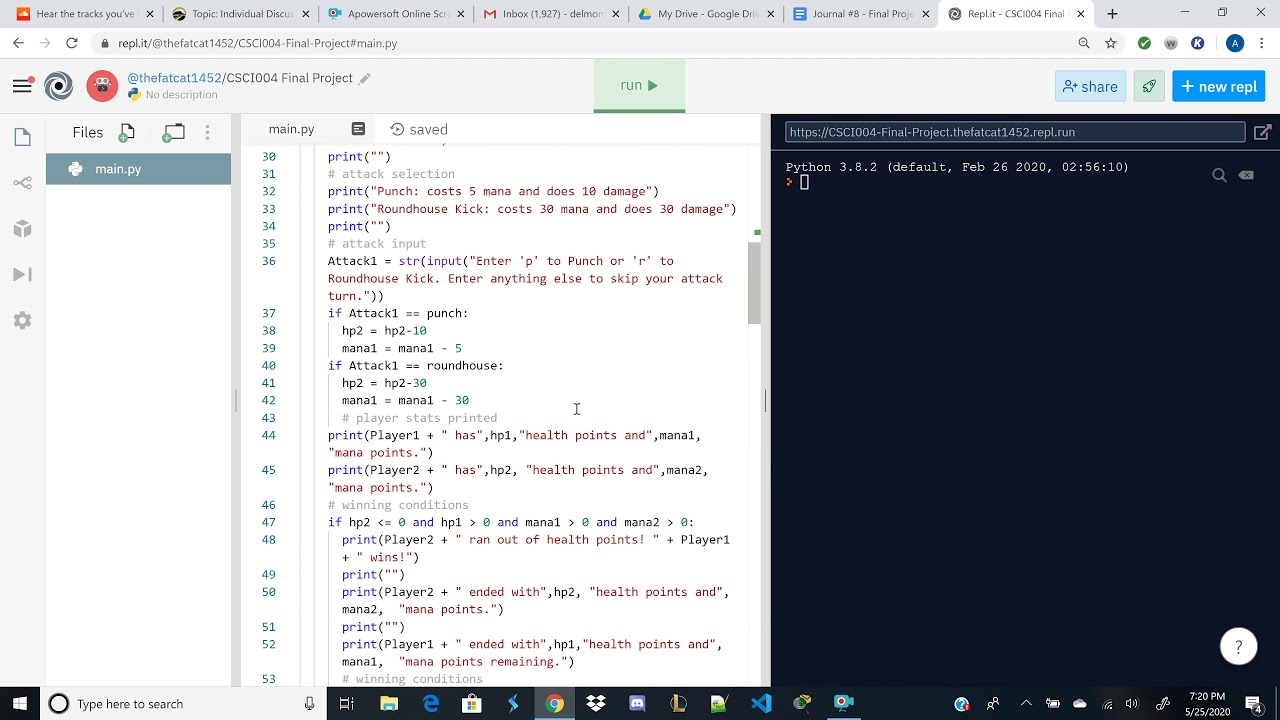
Task: Click the Python console prompt
Action: pyautogui.click(x=803, y=182)
